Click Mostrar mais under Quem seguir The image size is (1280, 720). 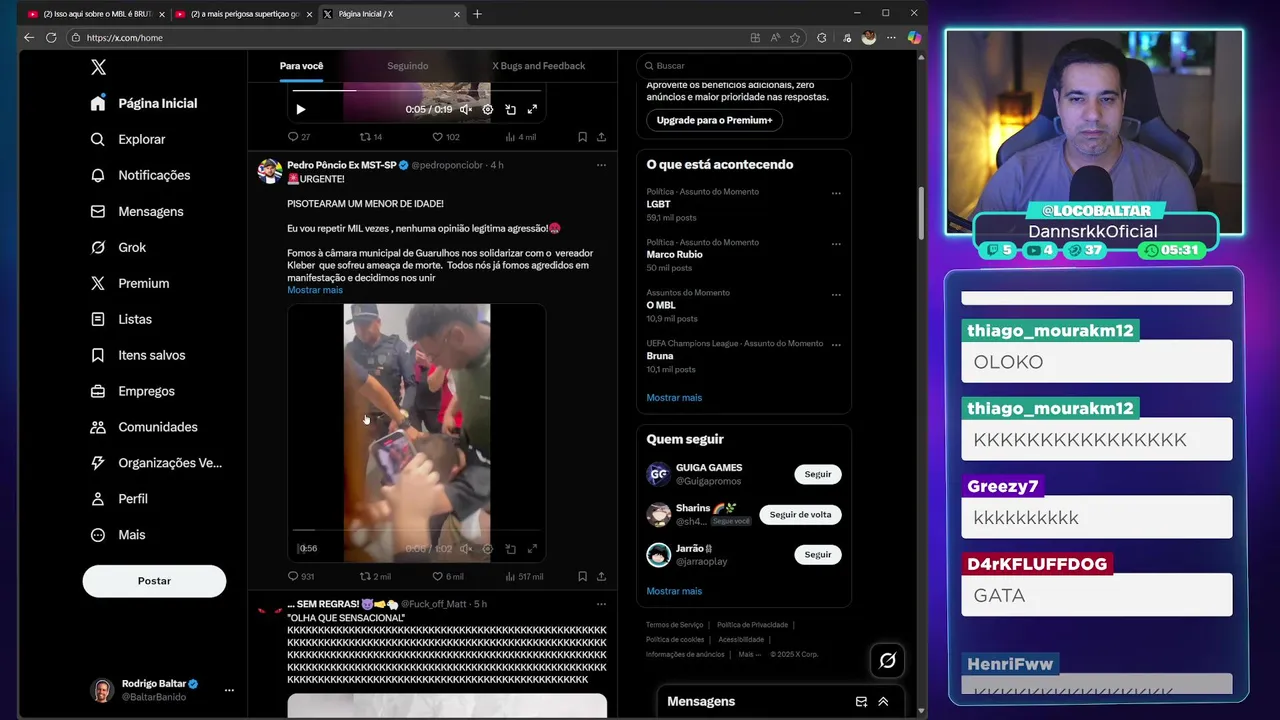click(x=674, y=591)
